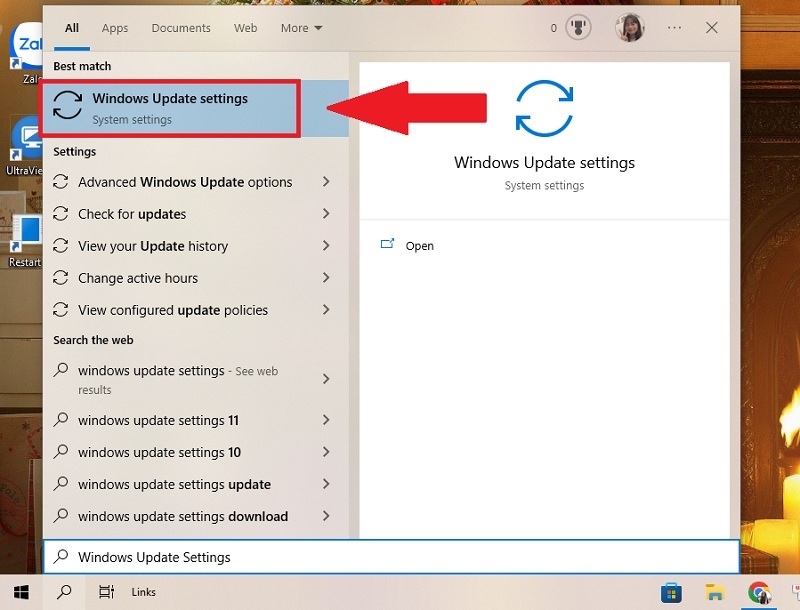This screenshot has height=610, width=800.
Task: Launch Microsoft Store from the taskbar
Action: pos(670,591)
